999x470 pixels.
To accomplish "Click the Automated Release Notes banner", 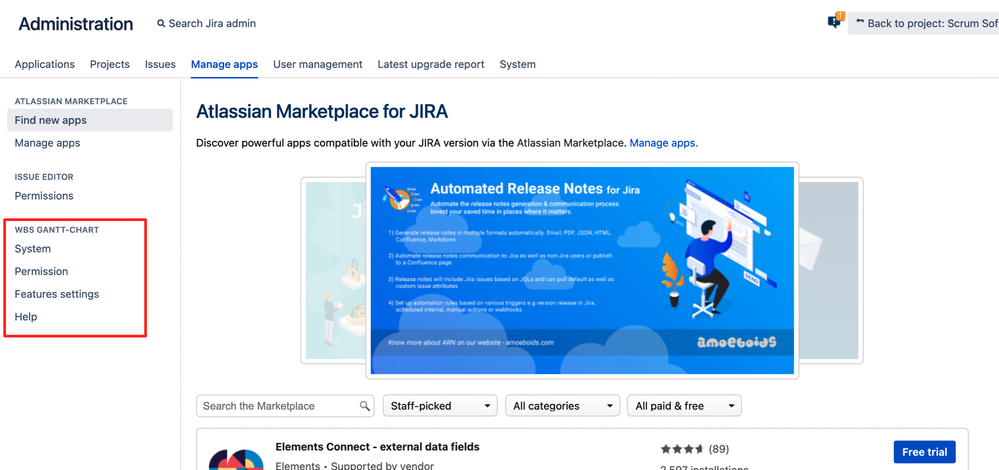I will coord(582,270).
